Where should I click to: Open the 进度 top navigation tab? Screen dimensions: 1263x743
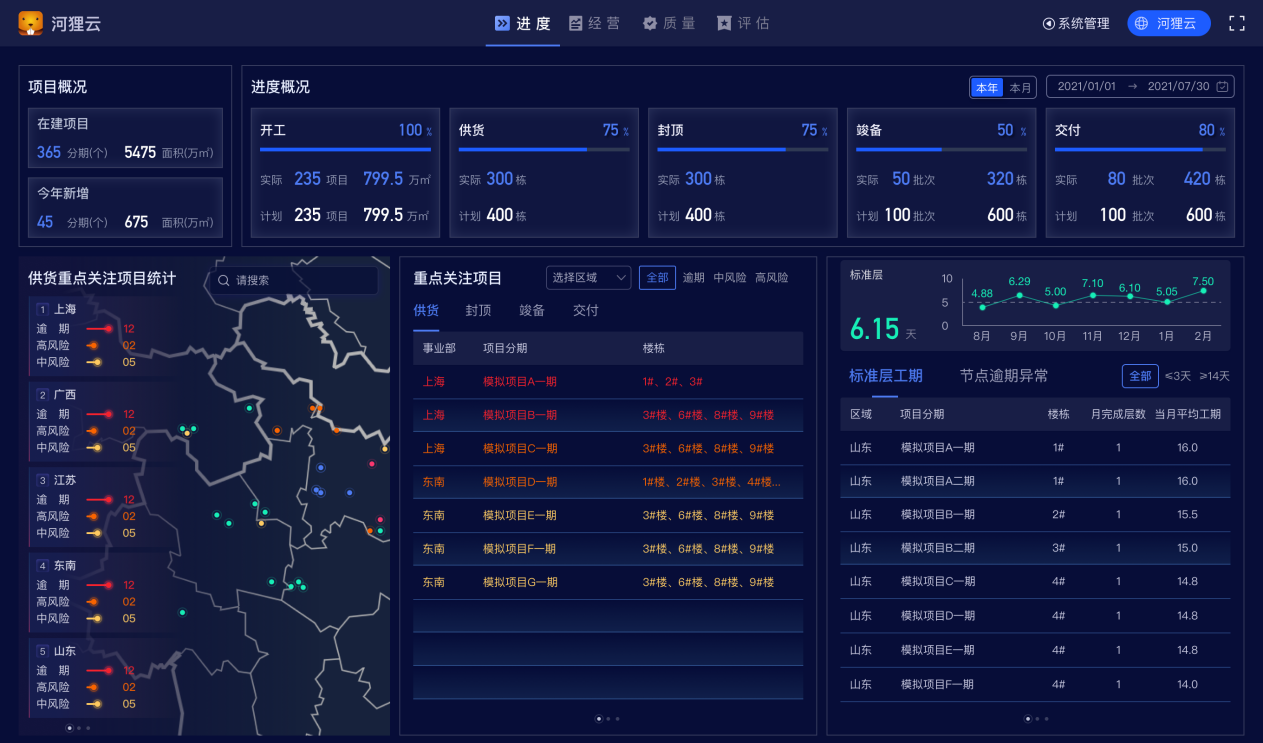point(523,23)
